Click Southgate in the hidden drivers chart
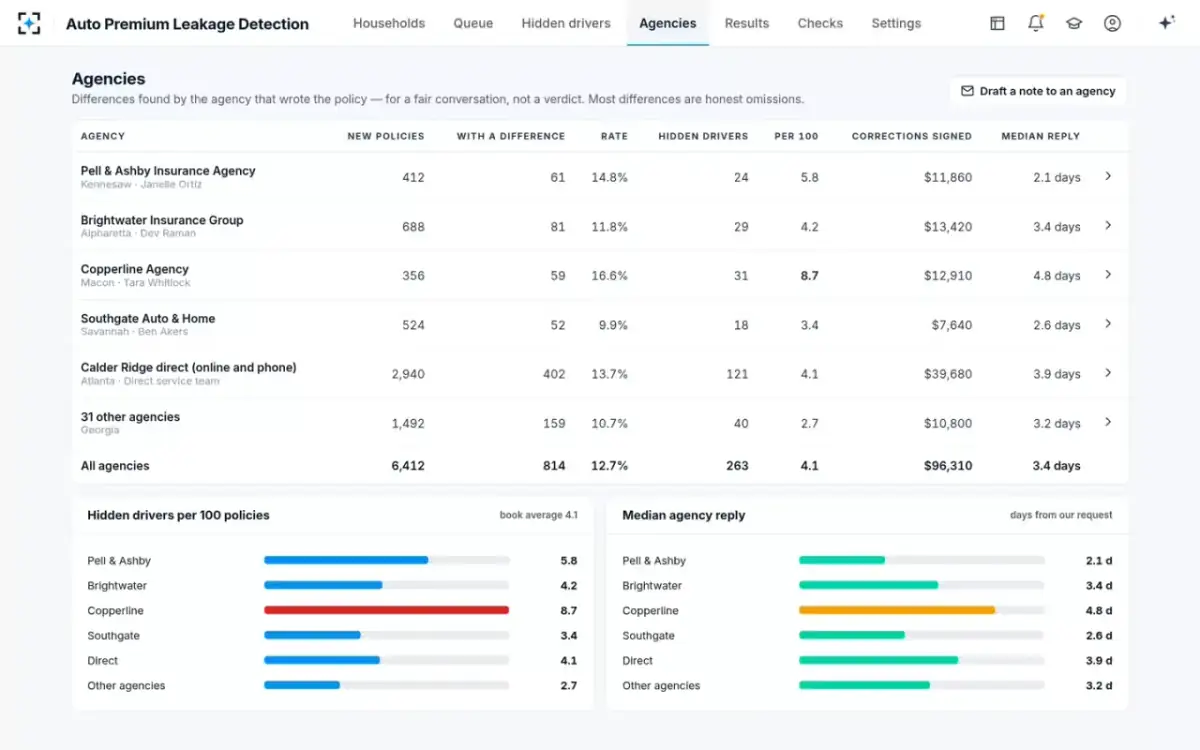Screen dimensions: 1200x750 [113, 636]
